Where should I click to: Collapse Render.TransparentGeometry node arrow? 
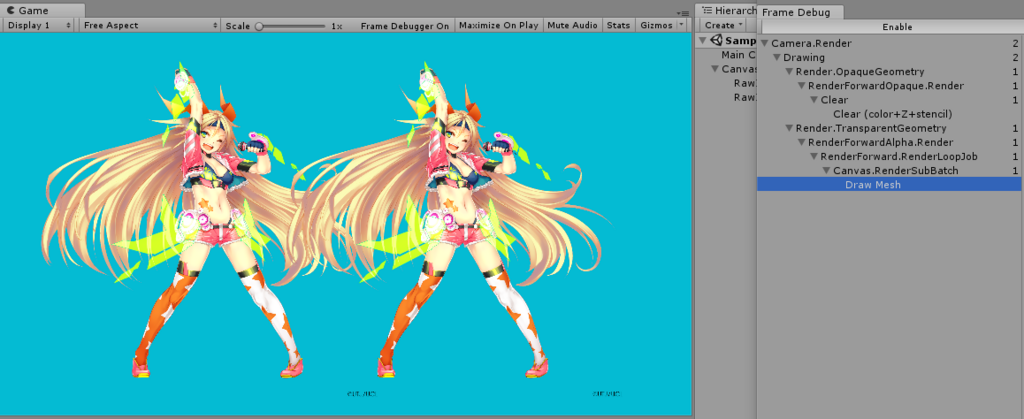click(790, 129)
